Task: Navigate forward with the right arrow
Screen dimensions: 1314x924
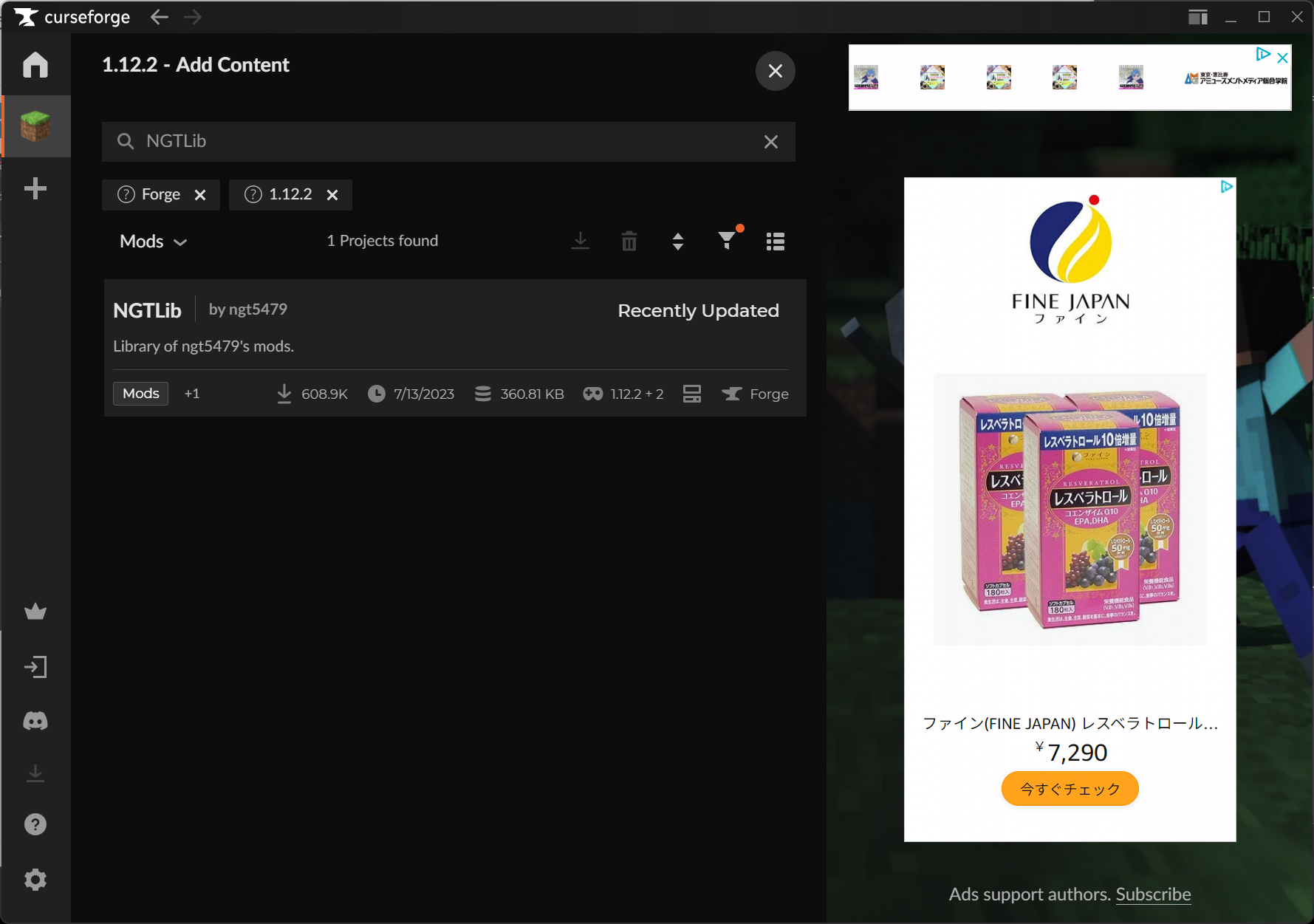Action: [x=193, y=17]
